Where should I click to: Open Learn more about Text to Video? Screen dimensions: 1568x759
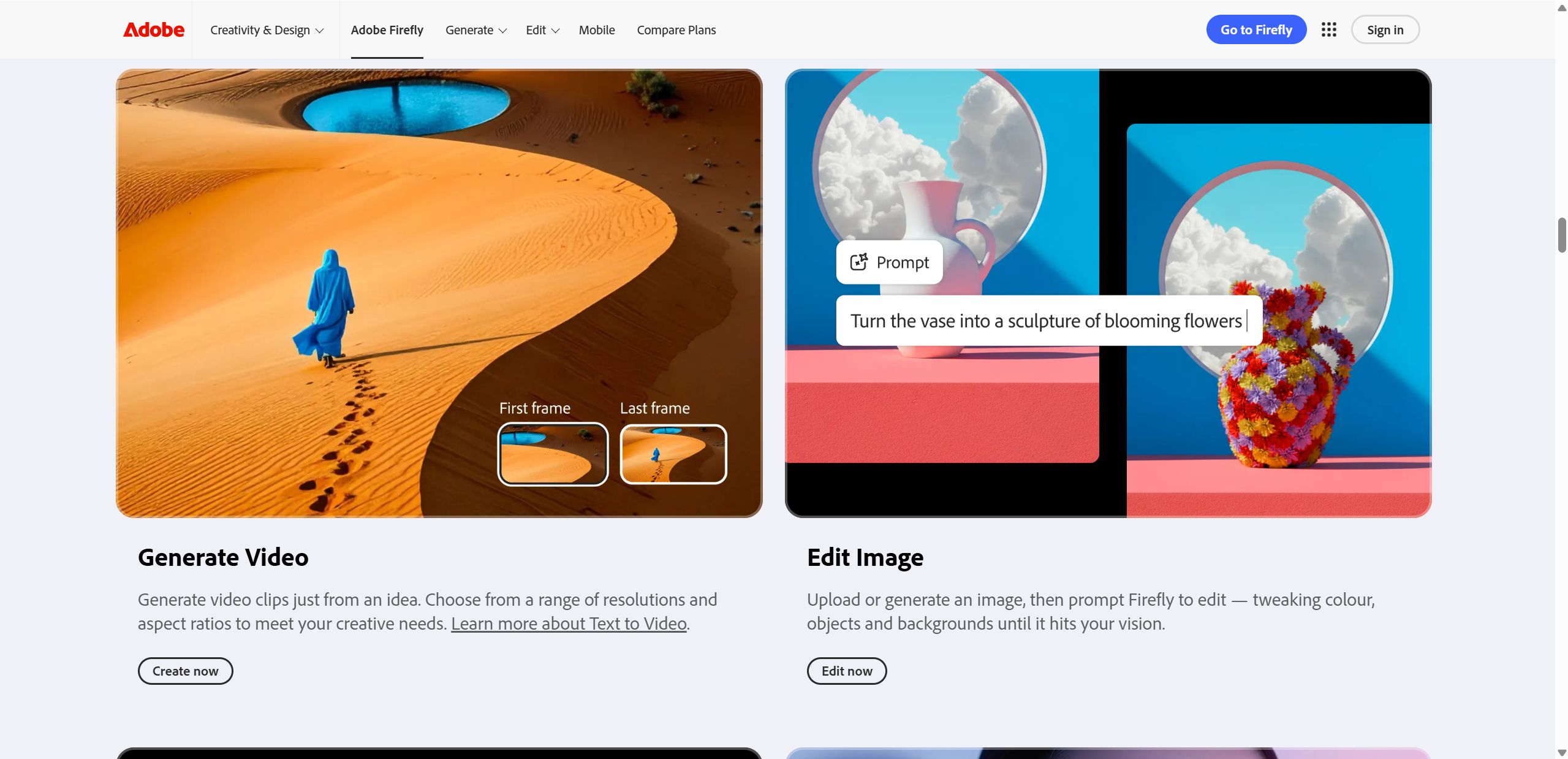tap(568, 624)
